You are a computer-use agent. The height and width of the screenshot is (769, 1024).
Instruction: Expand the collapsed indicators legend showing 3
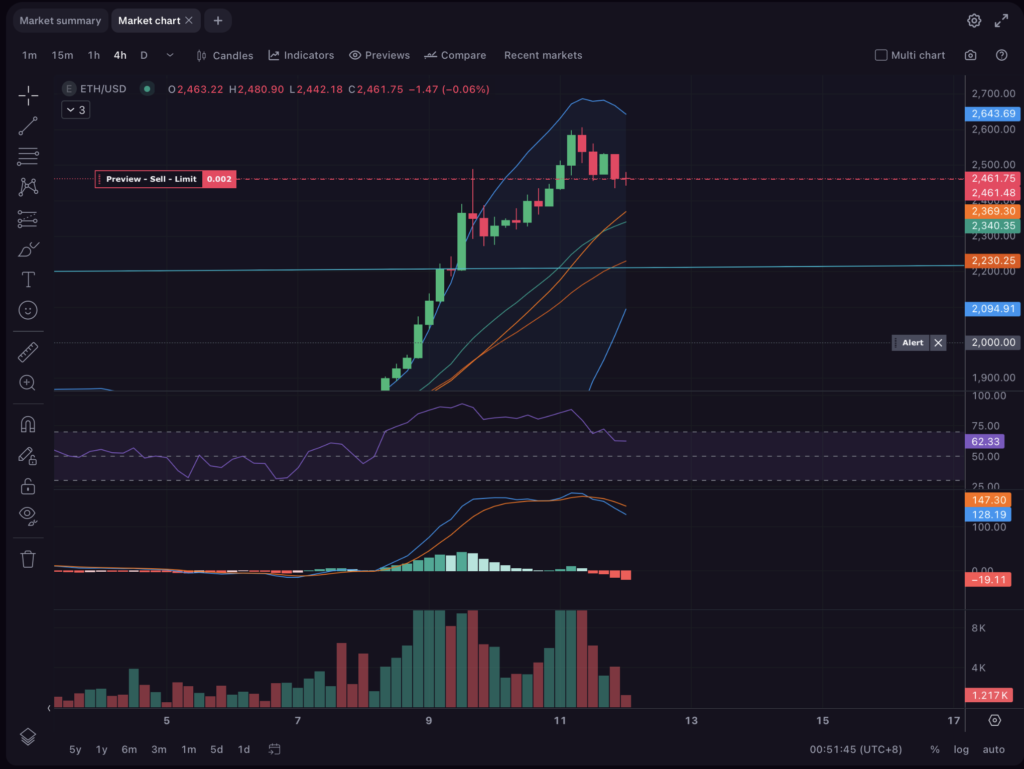pos(76,110)
